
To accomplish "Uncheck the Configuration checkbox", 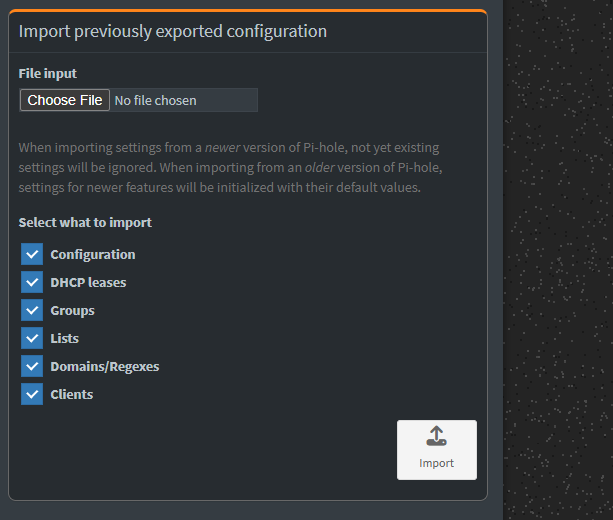I will click(x=32, y=254).
